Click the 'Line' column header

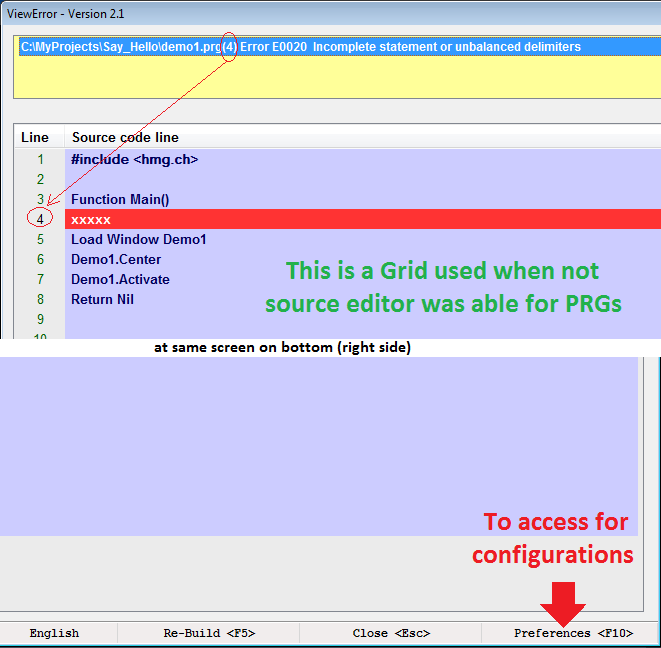pos(35,137)
